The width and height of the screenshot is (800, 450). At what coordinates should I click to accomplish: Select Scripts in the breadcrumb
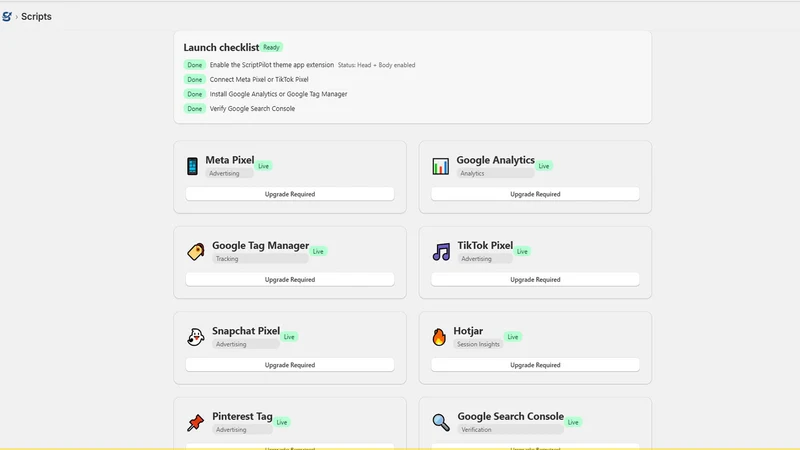36,16
